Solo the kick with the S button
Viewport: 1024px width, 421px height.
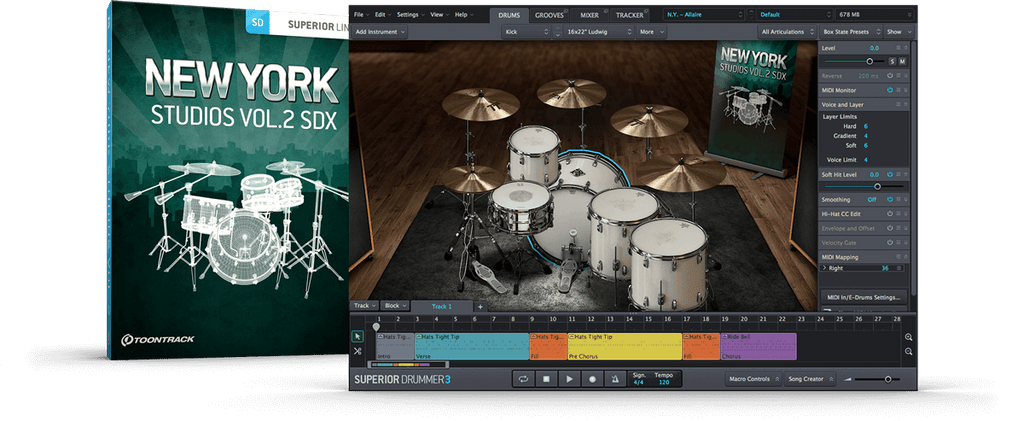(x=892, y=61)
